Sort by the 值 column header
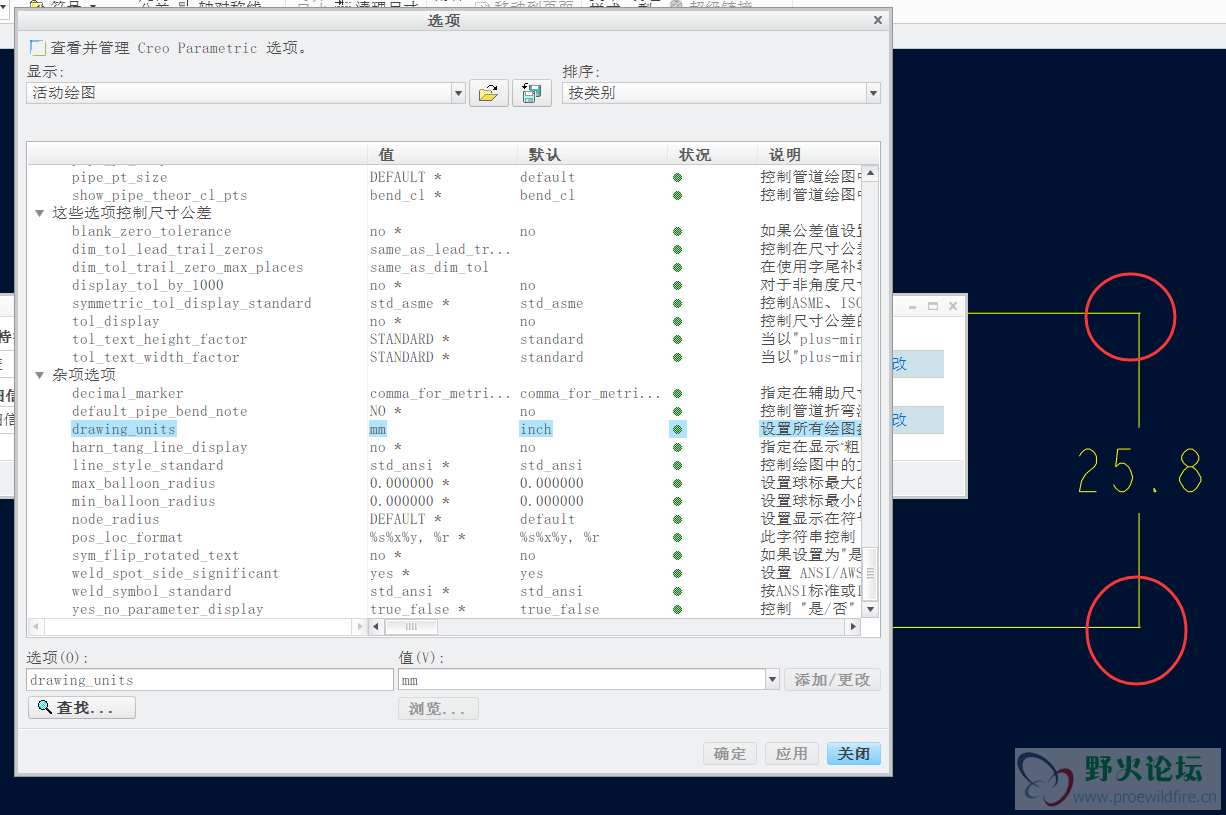Image resolution: width=1226 pixels, height=815 pixels. (442, 155)
